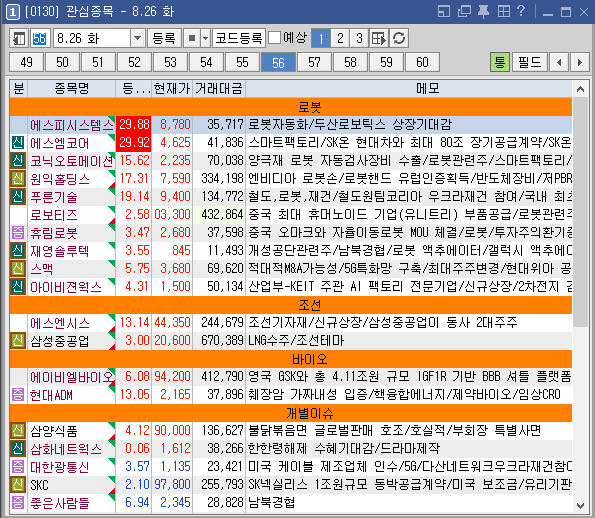
Task: Click the list panel toggle icon left of 56
Action: tap(19, 38)
